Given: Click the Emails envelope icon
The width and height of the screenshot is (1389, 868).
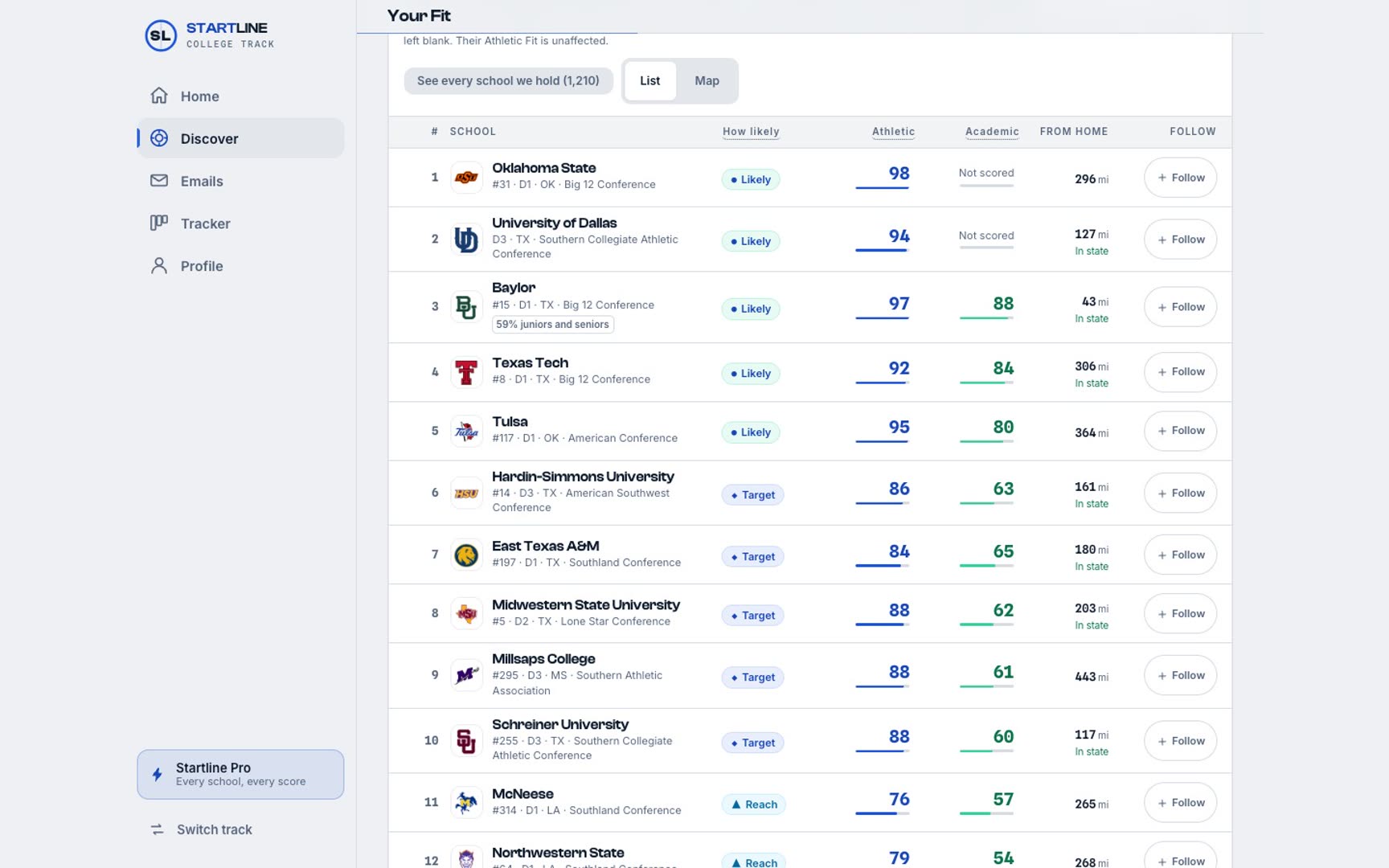Looking at the screenshot, I should point(159,181).
